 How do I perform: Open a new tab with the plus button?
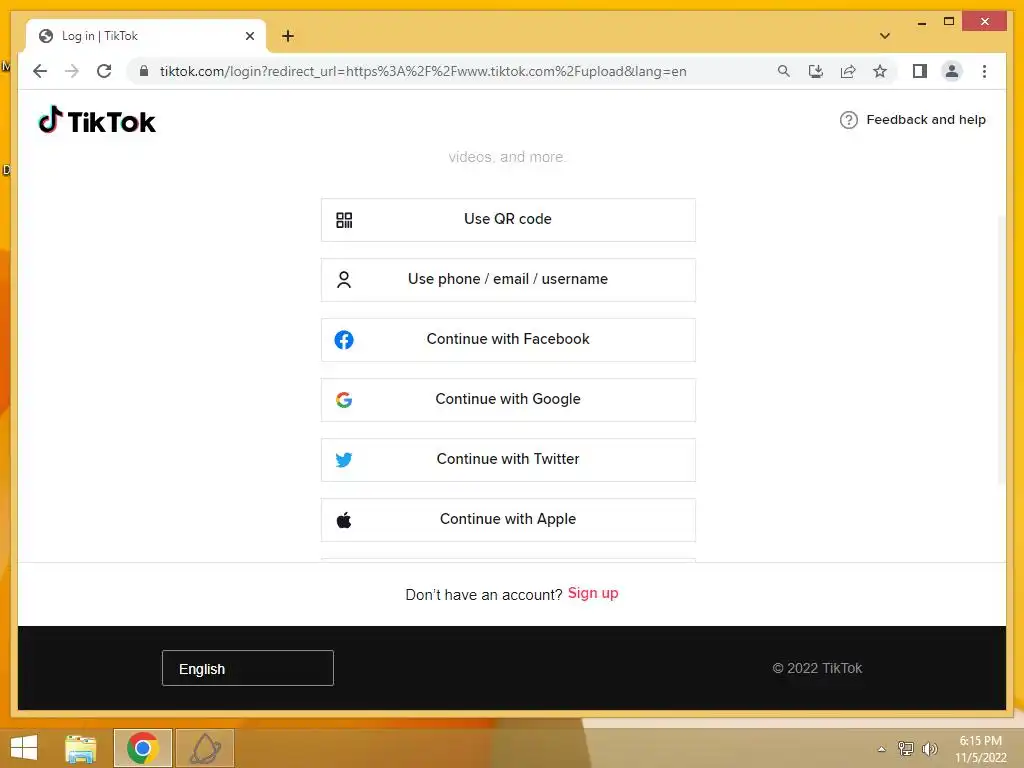tap(288, 36)
